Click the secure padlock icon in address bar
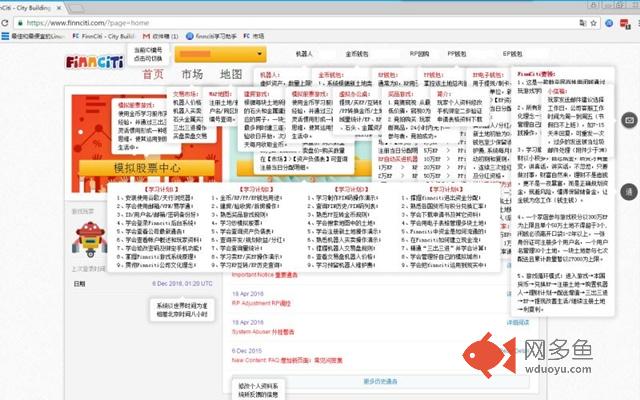The image size is (640, 400). coord(20,23)
